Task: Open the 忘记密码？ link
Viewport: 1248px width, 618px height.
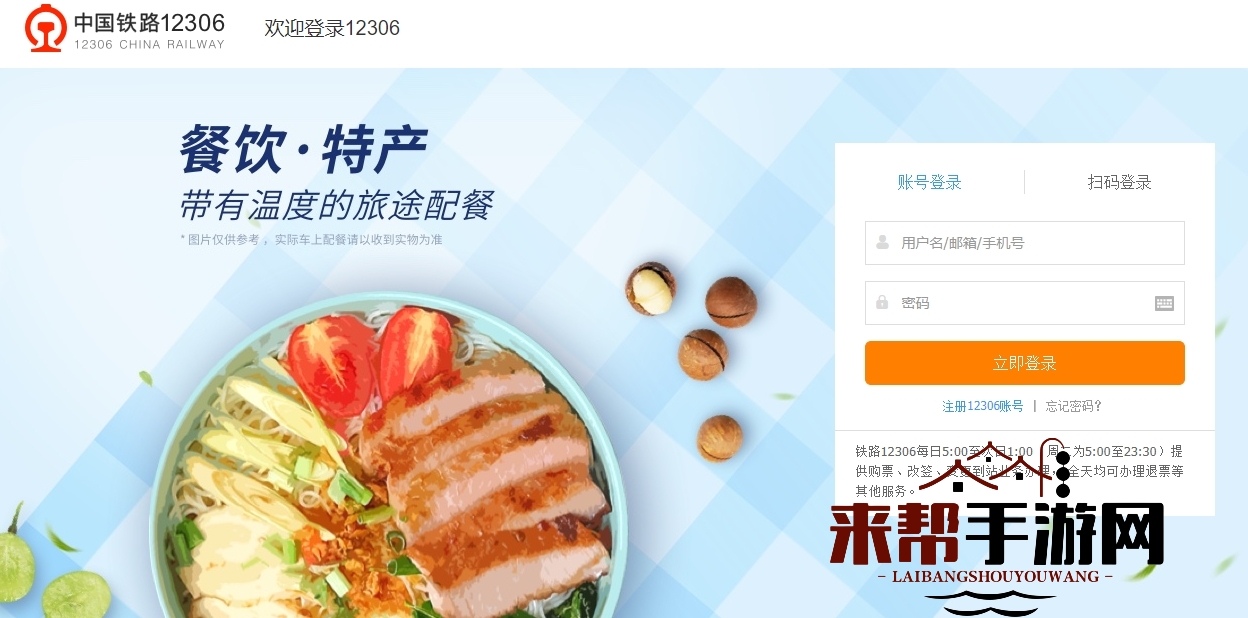Action: (1074, 406)
